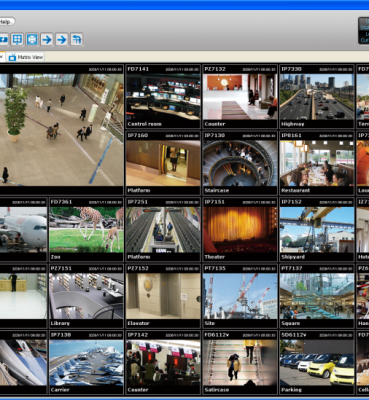
Task: Select the SD6112v Parking camera
Action: [x=317, y=363]
